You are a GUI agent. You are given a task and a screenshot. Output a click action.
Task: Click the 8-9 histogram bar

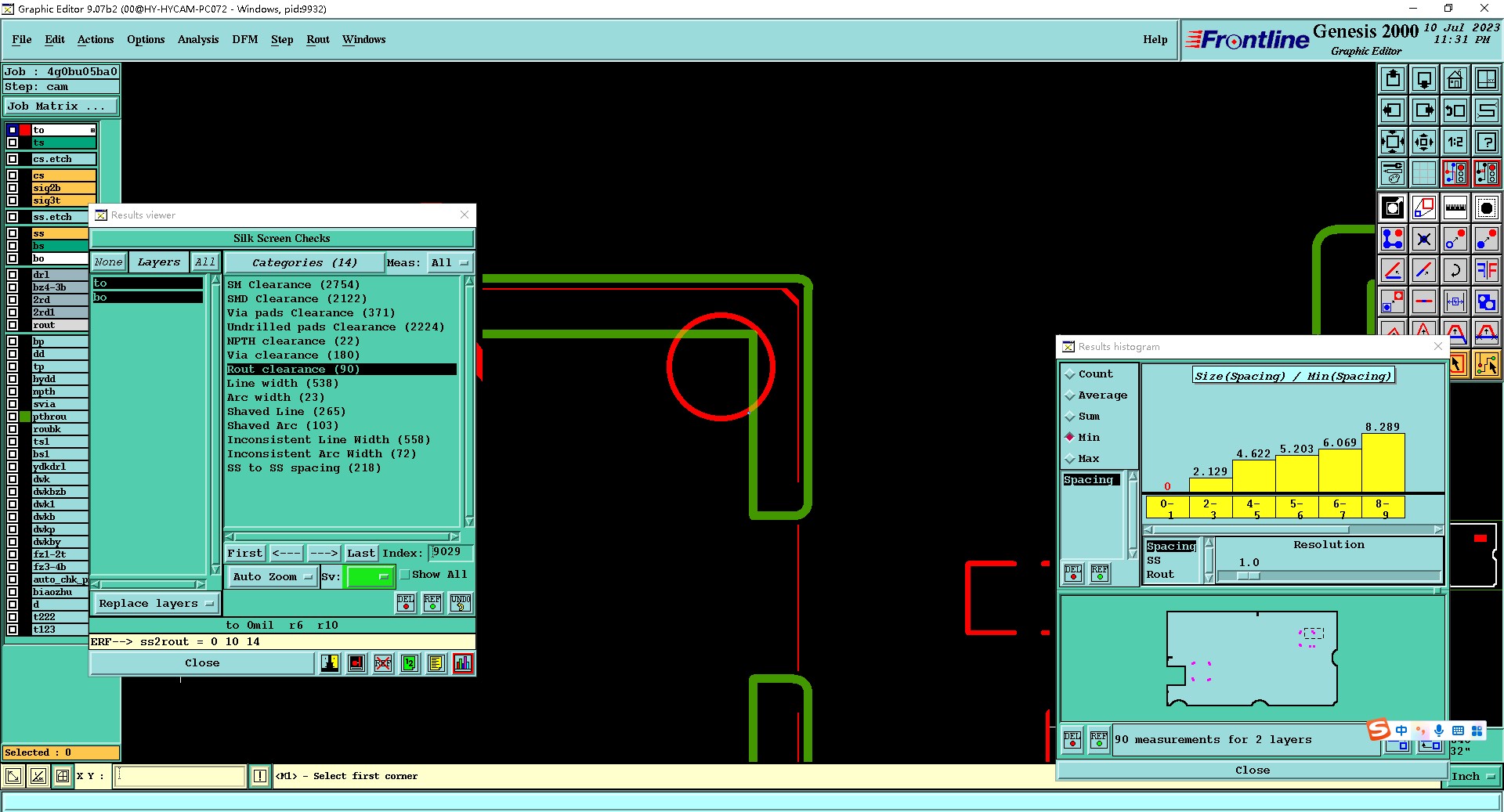(x=1383, y=462)
